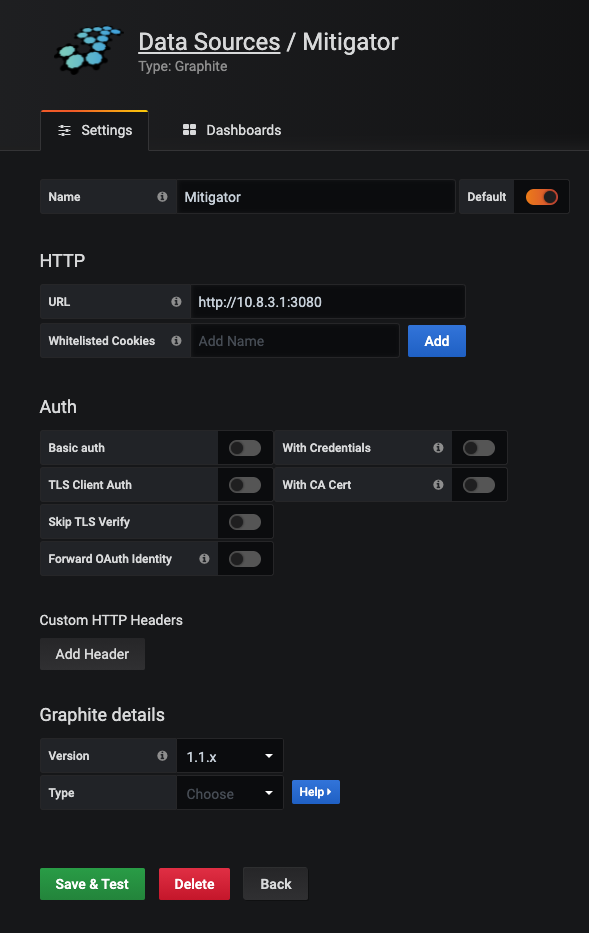Screen dimensions: 589x933
Task: Click the 'Auth' section heading
Action: coord(58,406)
